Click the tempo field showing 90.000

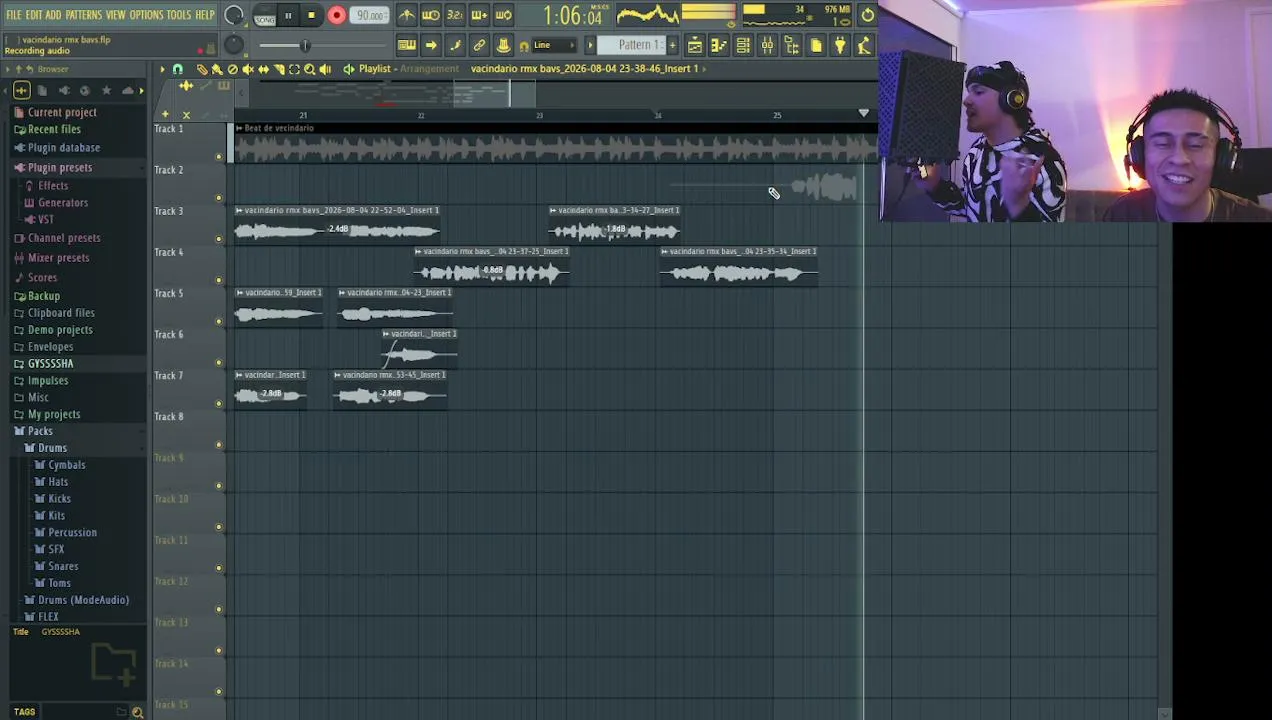(371, 15)
